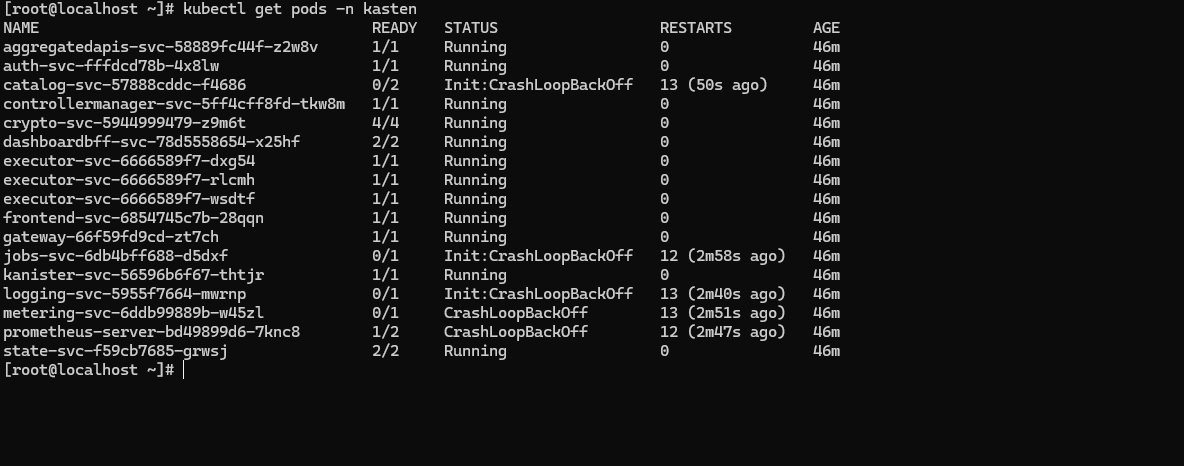Click the logging-svc-5955f7664-mwrnp pod name
1184x466 pixels.
(x=124, y=294)
